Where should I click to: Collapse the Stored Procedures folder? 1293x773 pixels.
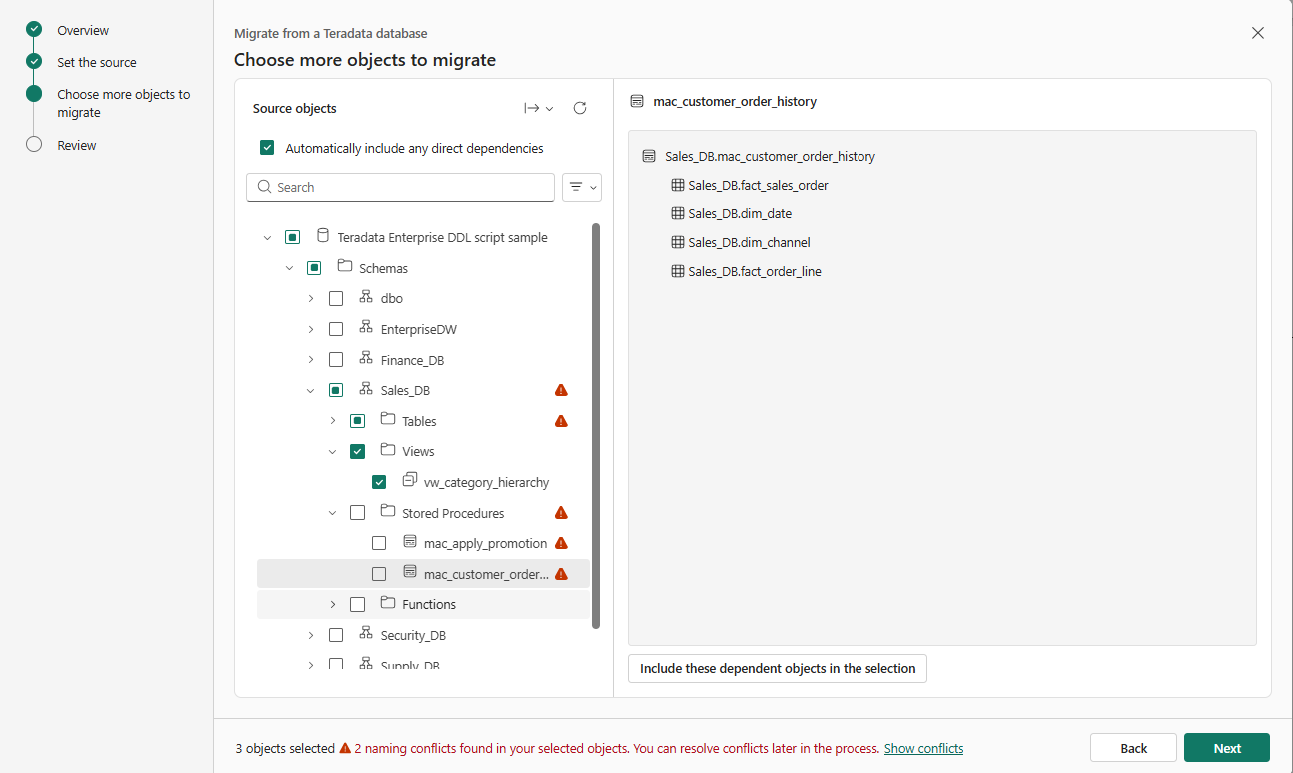coord(333,513)
